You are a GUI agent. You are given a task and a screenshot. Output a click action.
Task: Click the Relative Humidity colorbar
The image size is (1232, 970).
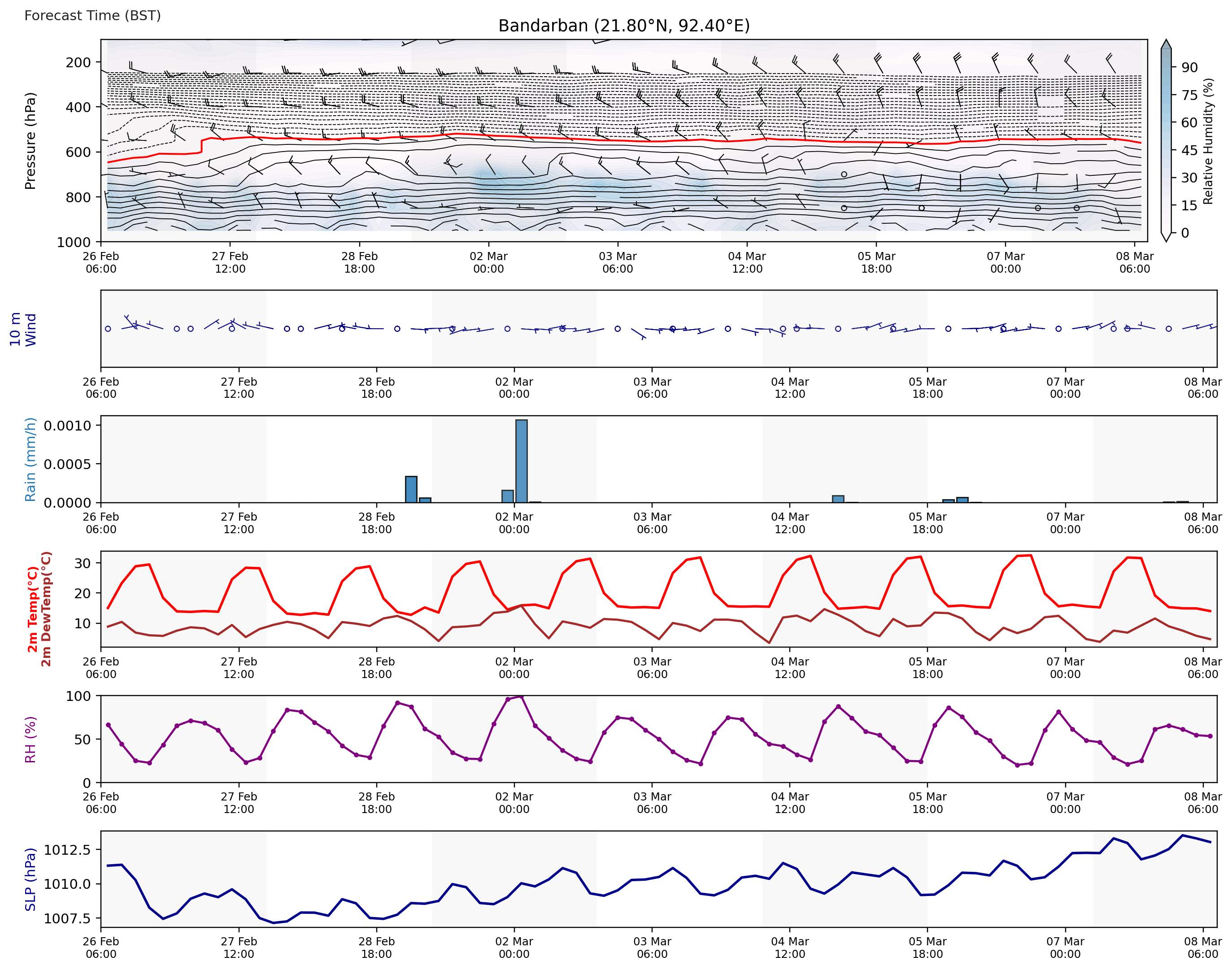[1166, 140]
